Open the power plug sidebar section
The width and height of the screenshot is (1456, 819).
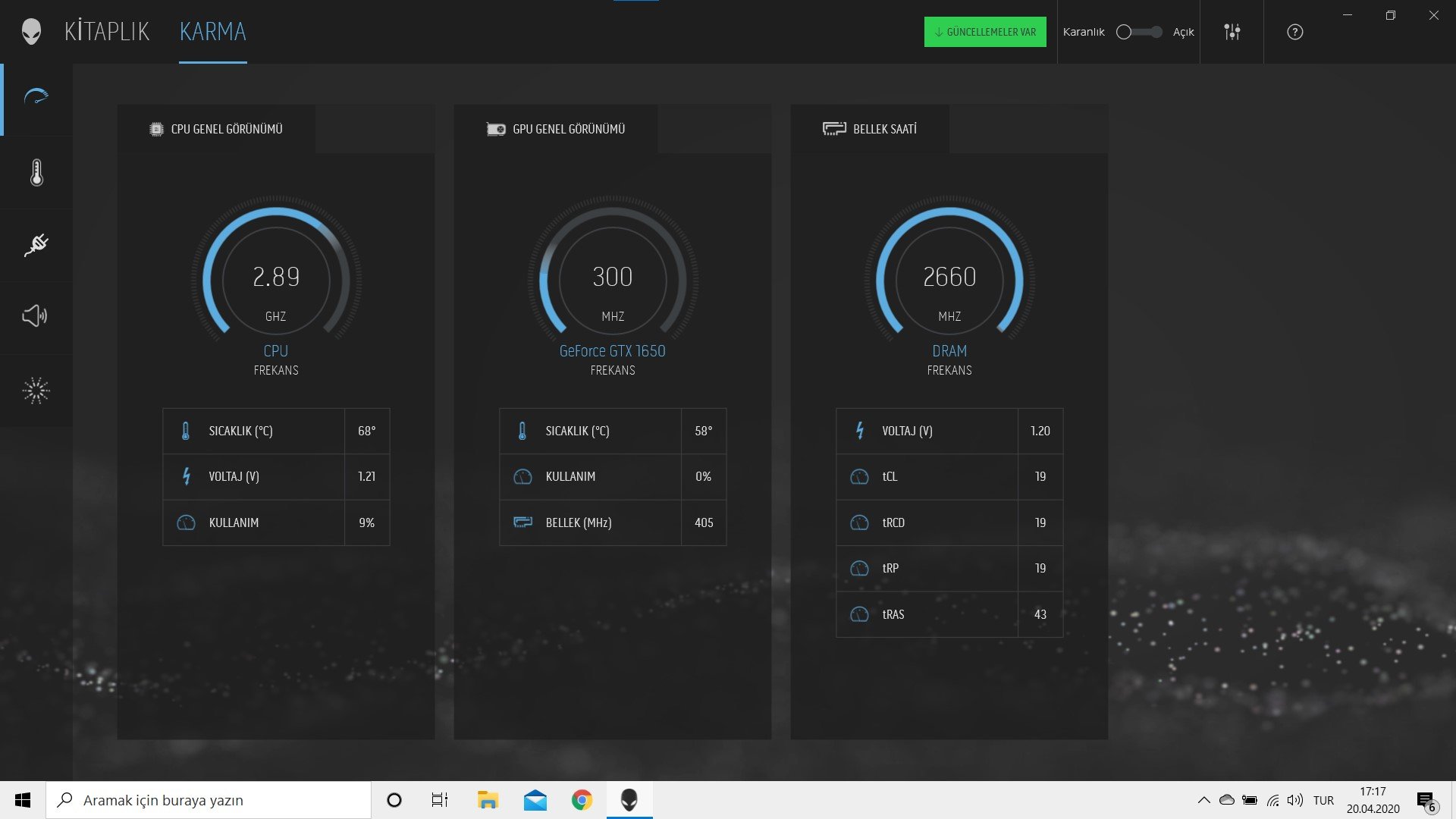click(36, 245)
